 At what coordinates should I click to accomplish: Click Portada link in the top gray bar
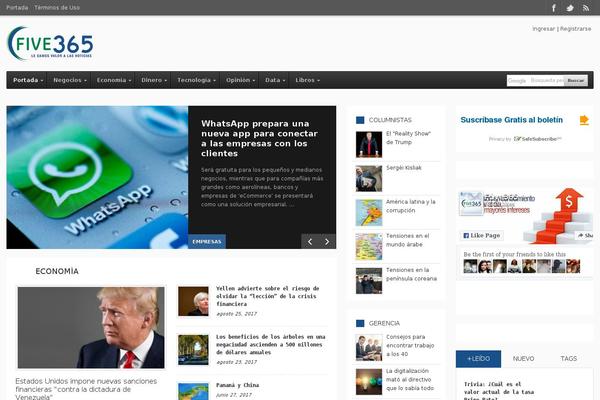point(17,8)
